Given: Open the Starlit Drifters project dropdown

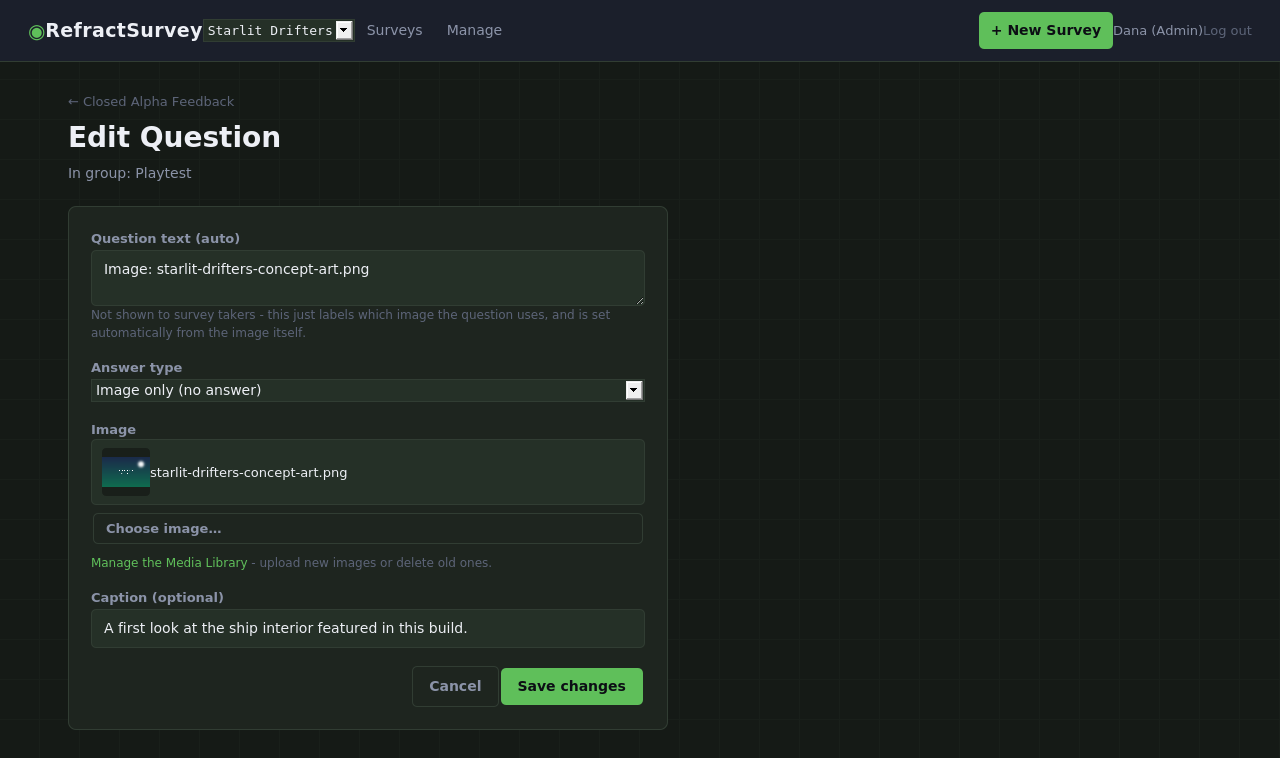Looking at the screenshot, I should pos(278,30).
